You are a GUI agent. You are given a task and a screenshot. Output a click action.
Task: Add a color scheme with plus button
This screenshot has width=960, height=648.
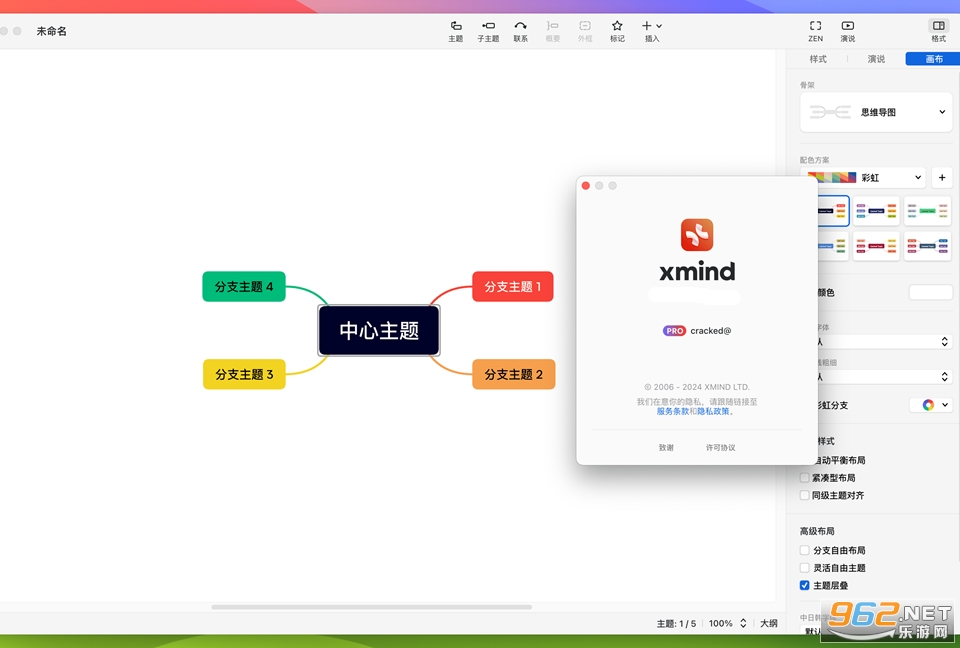point(942,178)
